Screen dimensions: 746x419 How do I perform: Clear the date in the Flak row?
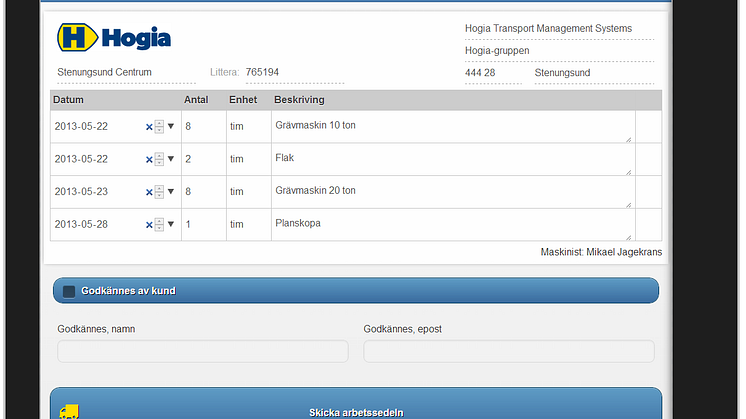pyautogui.click(x=149, y=160)
